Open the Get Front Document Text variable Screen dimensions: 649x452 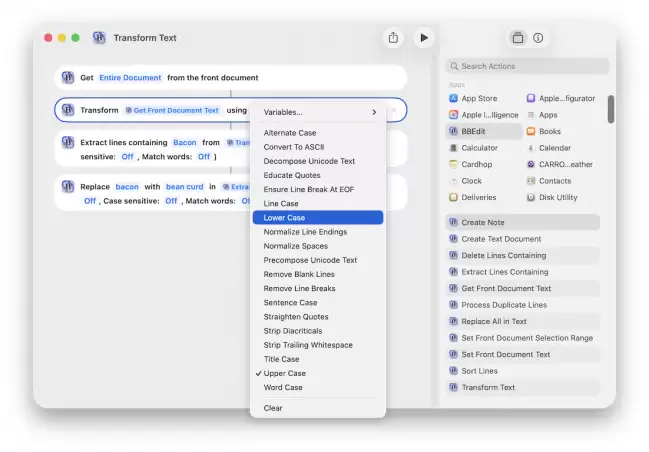[172, 110]
